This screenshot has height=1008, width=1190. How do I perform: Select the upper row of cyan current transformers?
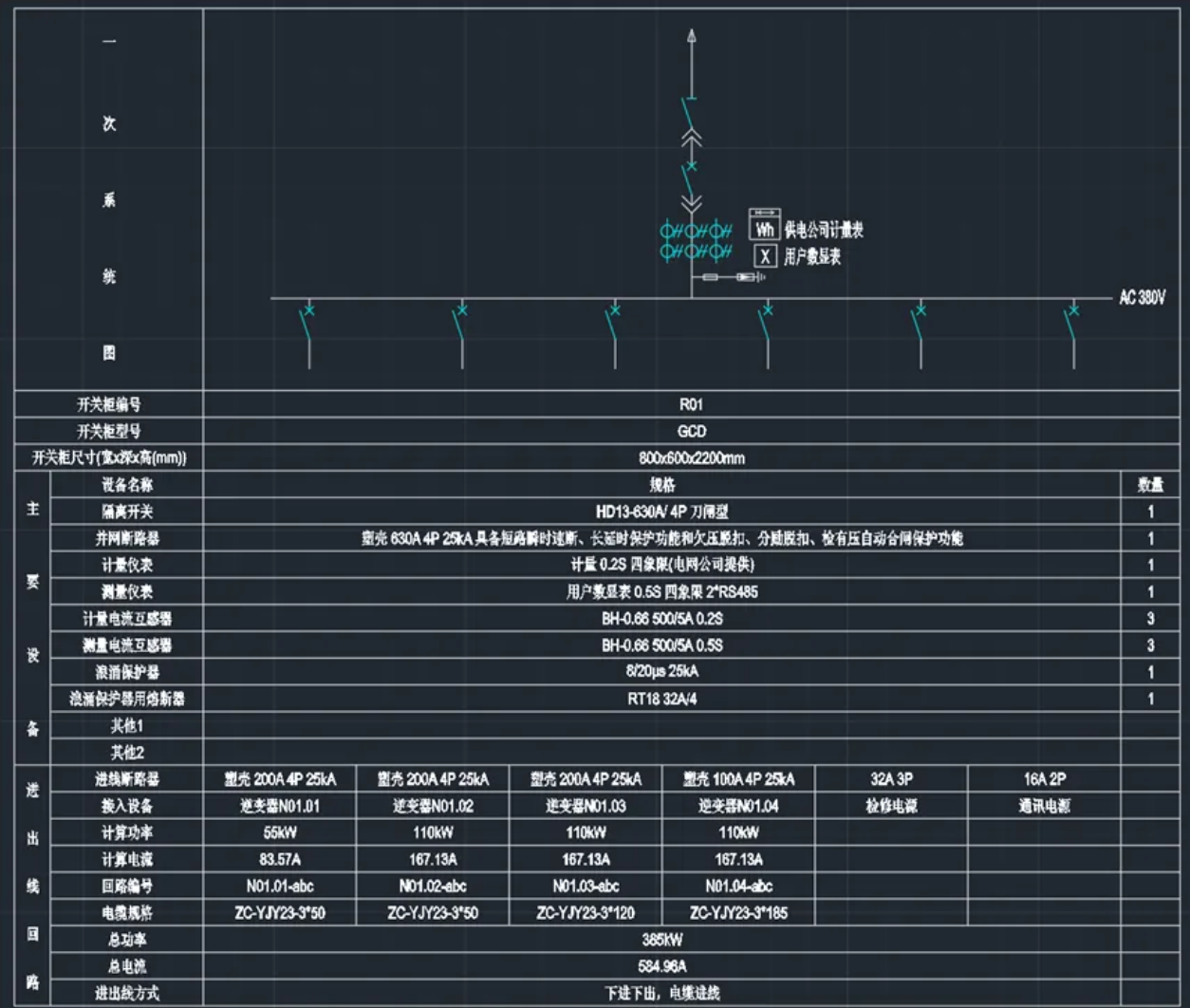coord(697,231)
